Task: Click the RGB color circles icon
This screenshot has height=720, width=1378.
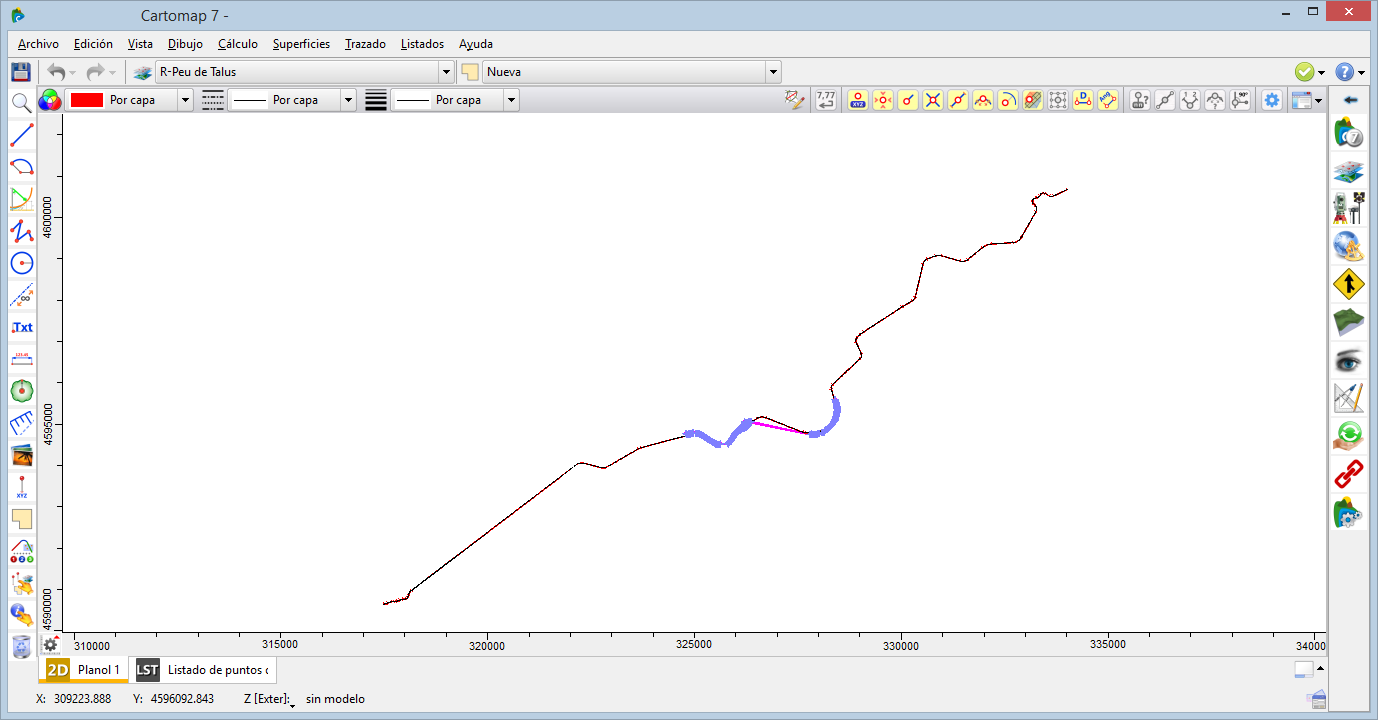Action: (x=50, y=100)
